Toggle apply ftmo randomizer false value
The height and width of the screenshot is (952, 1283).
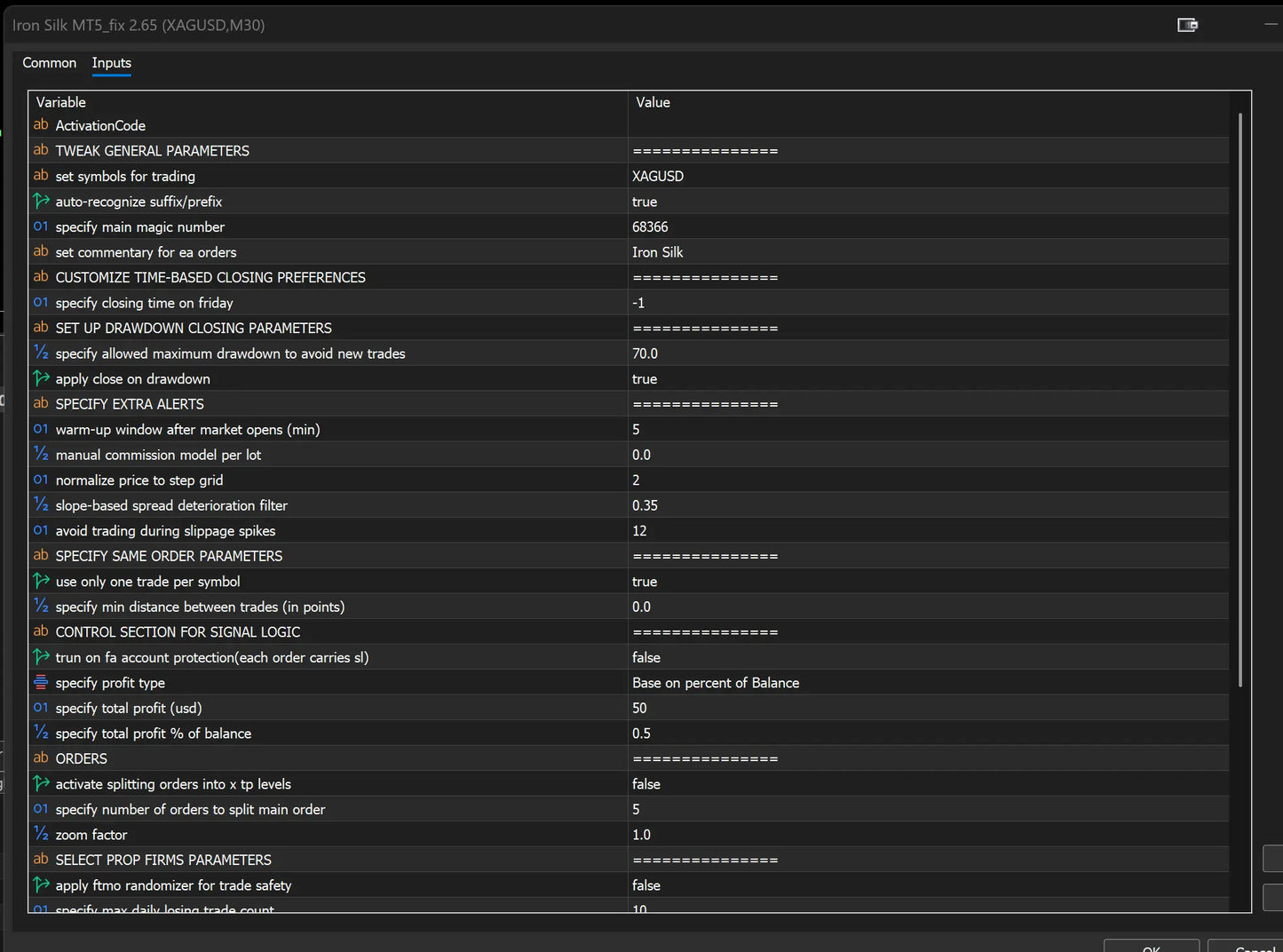(929, 885)
